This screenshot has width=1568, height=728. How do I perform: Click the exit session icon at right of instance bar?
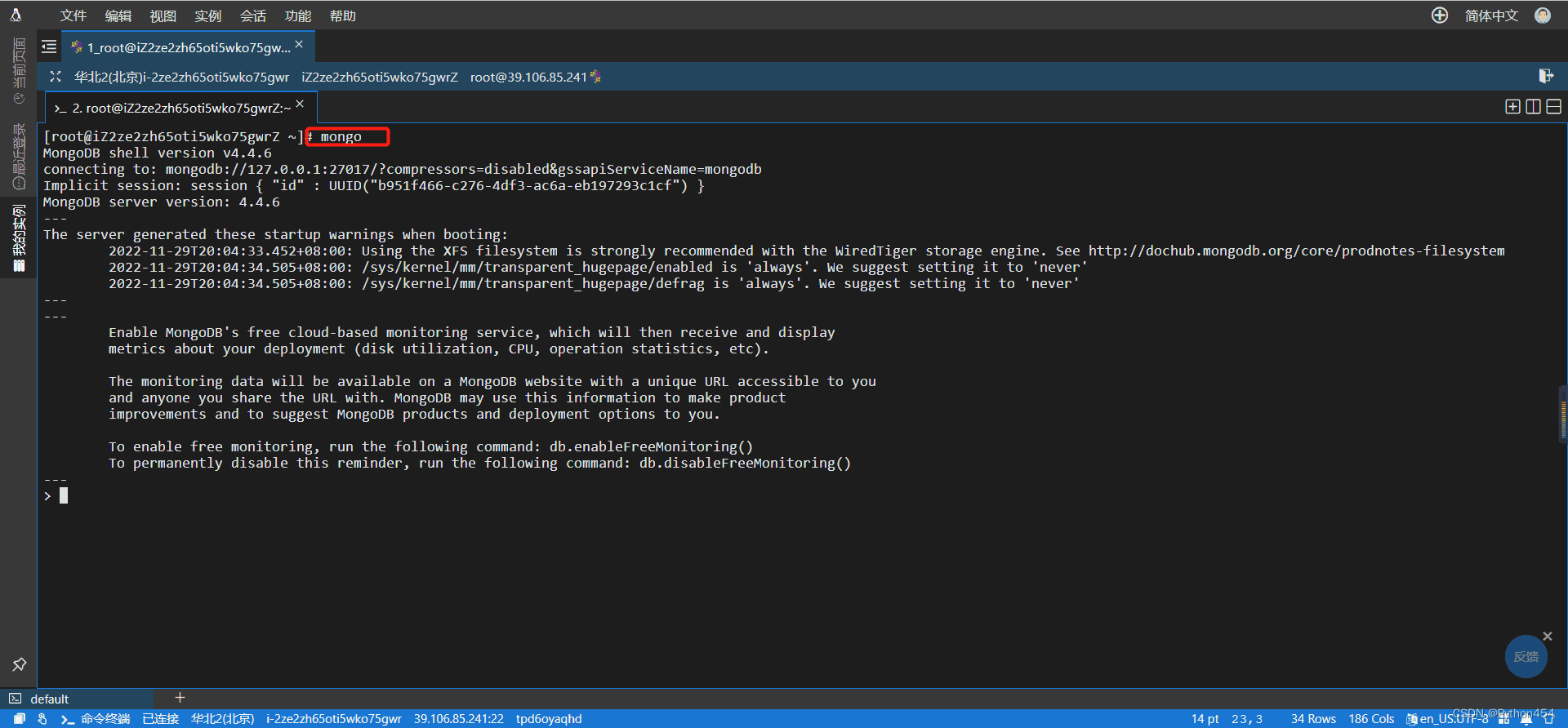(x=1546, y=76)
